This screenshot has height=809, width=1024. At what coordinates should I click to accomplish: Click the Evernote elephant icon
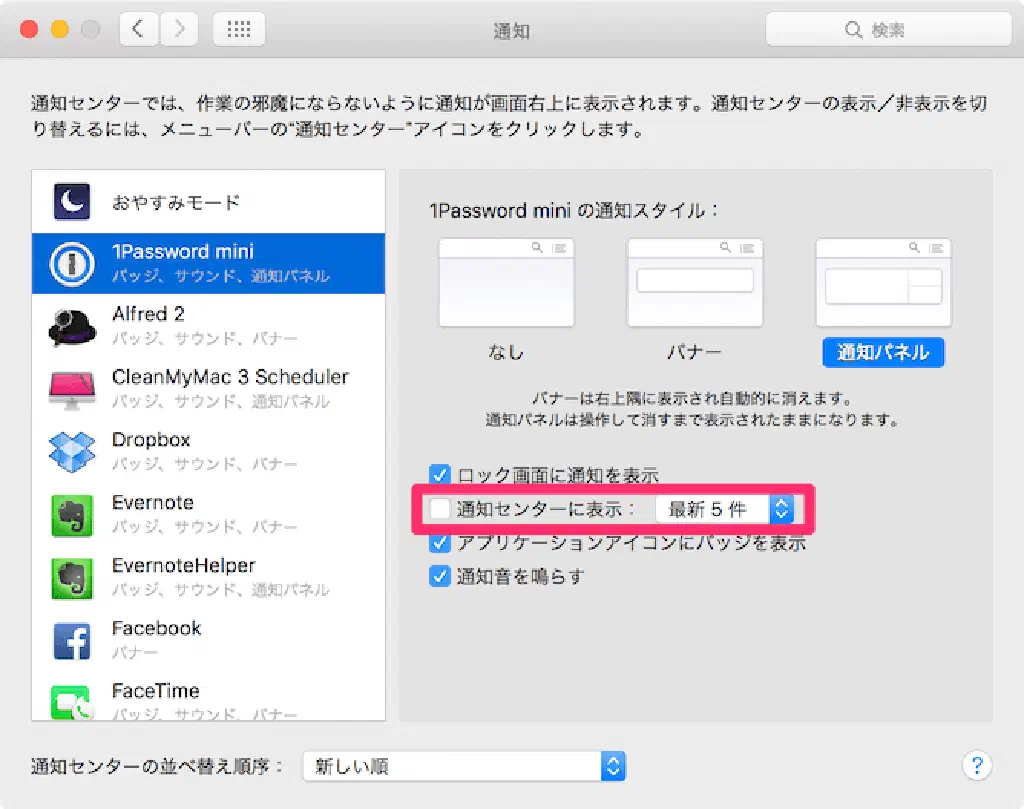coord(72,515)
